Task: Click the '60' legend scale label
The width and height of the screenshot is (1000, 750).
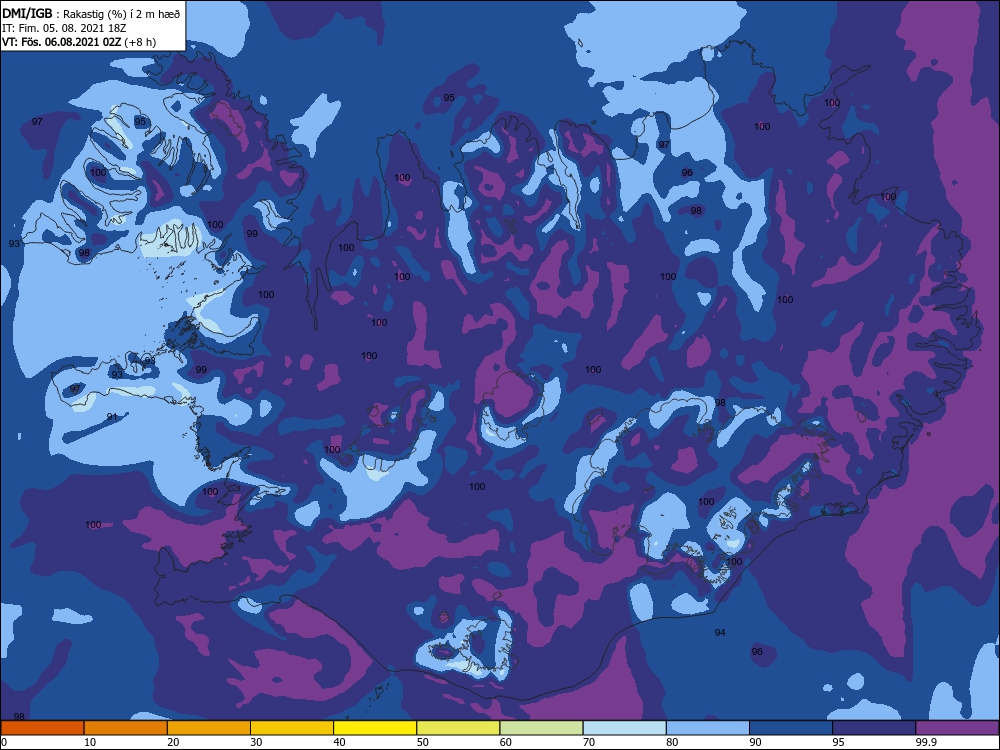Action: click(x=506, y=742)
